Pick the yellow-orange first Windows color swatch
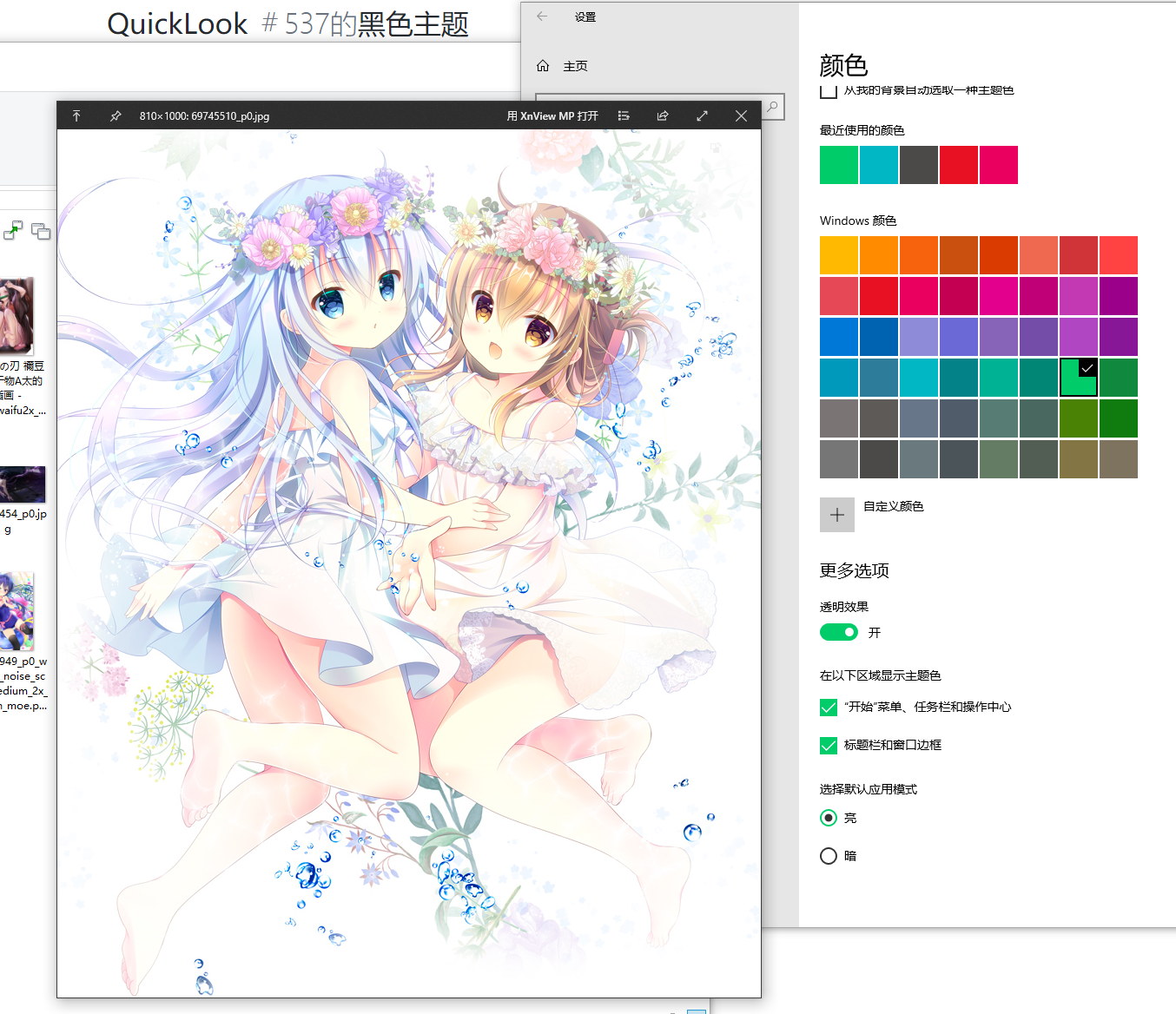 click(839, 255)
